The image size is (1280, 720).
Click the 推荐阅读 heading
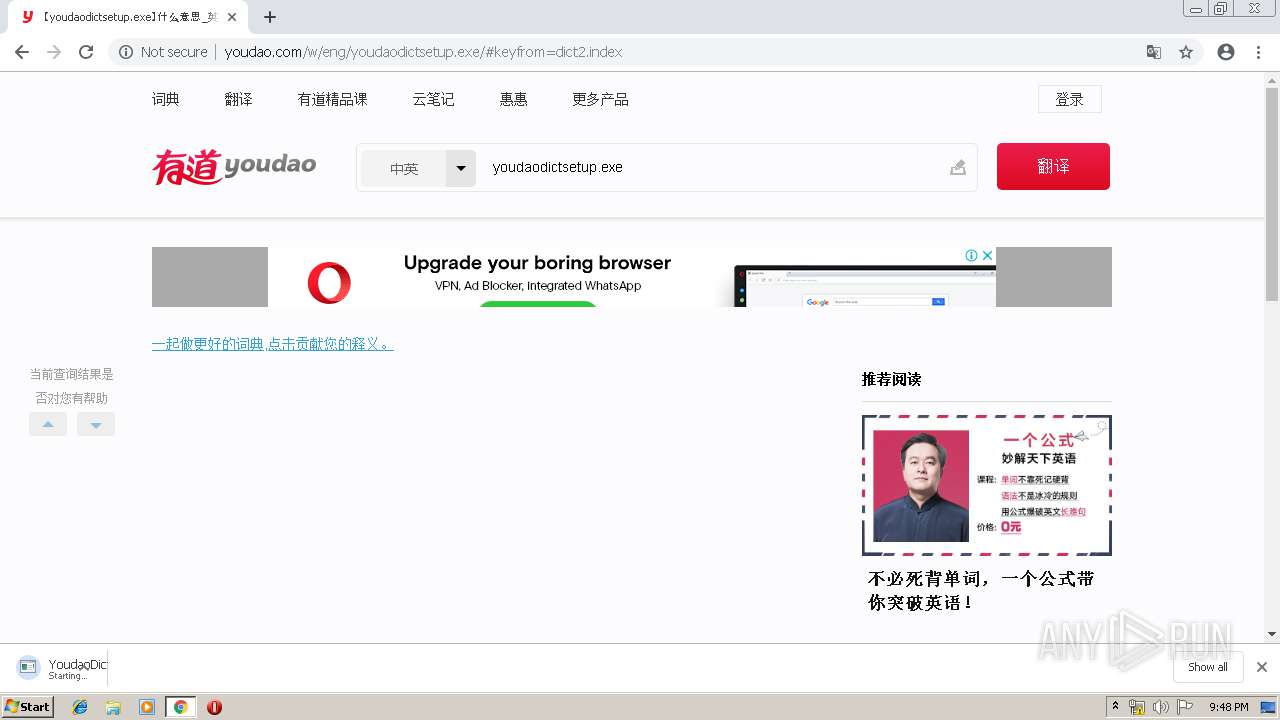coord(891,379)
